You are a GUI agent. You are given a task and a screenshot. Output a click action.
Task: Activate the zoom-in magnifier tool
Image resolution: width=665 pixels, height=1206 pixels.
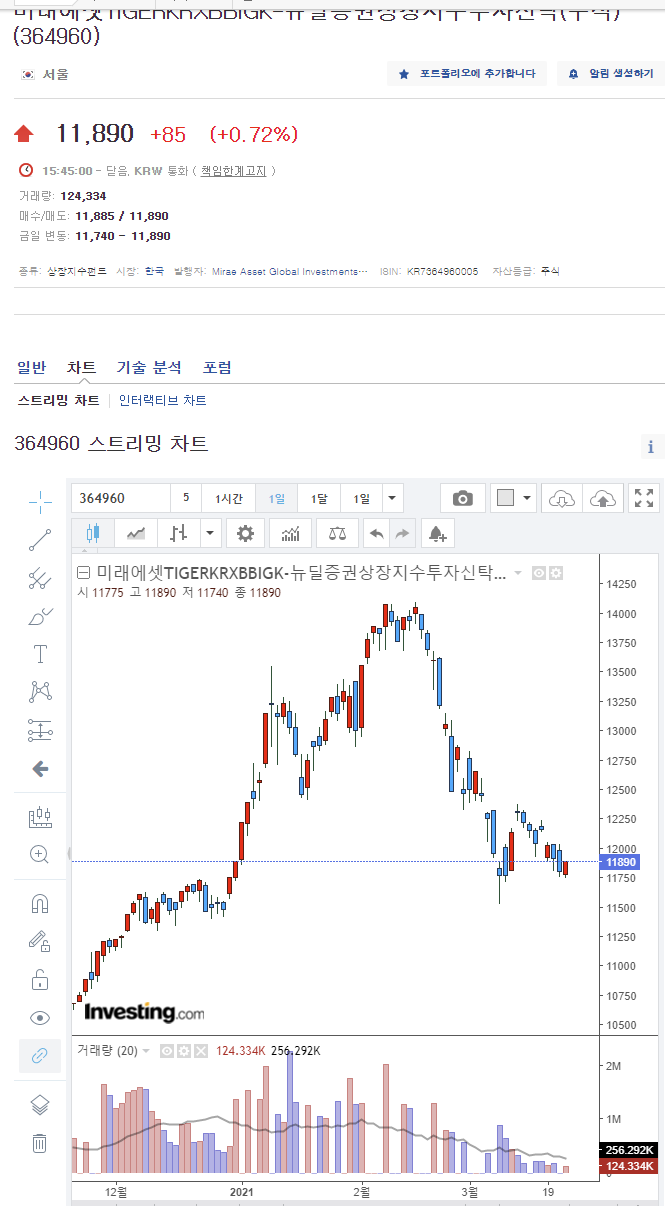pyautogui.click(x=40, y=854)
